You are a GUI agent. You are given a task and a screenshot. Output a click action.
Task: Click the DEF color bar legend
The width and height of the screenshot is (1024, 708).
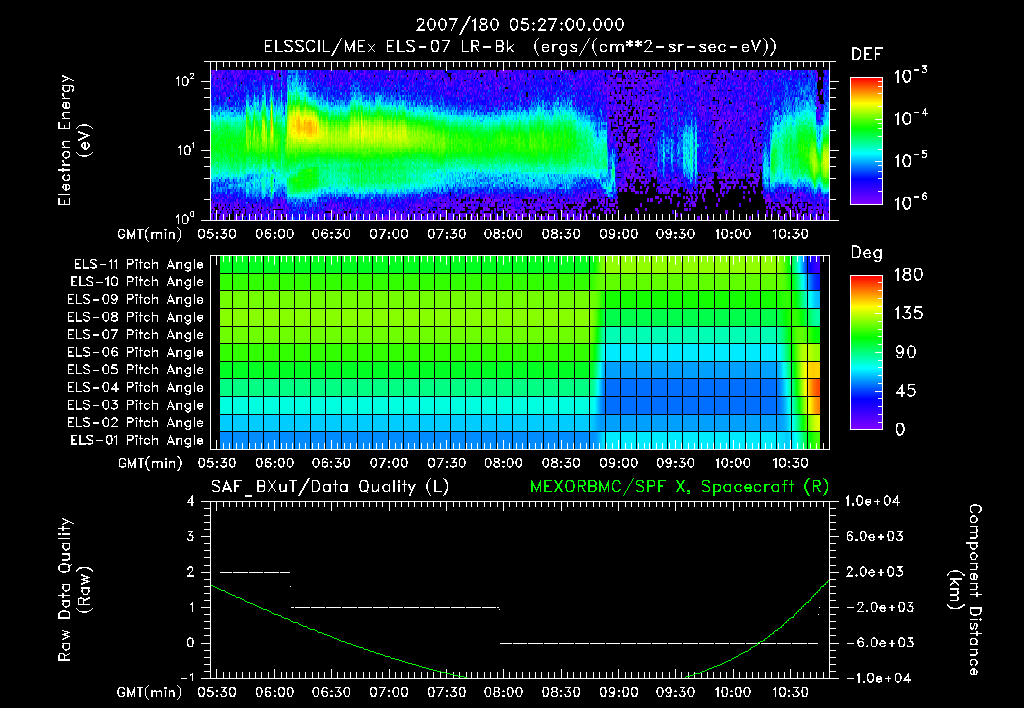[866, 141]
